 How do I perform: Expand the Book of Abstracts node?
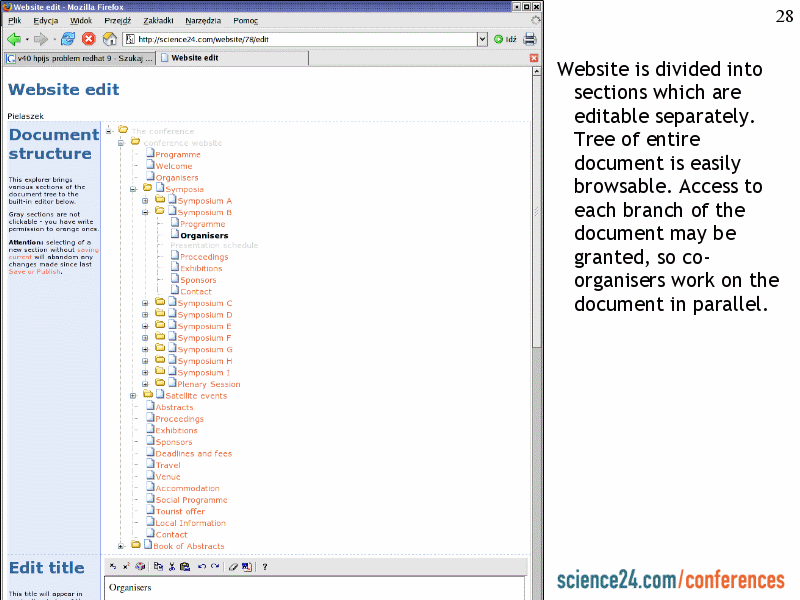122,546
